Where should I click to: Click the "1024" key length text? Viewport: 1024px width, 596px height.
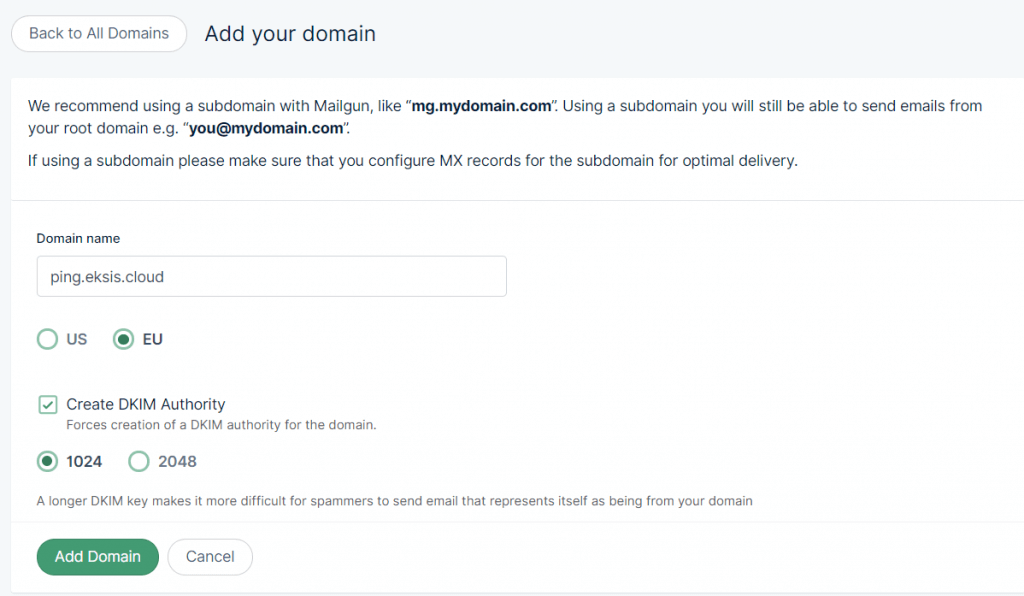click(84, 461)
